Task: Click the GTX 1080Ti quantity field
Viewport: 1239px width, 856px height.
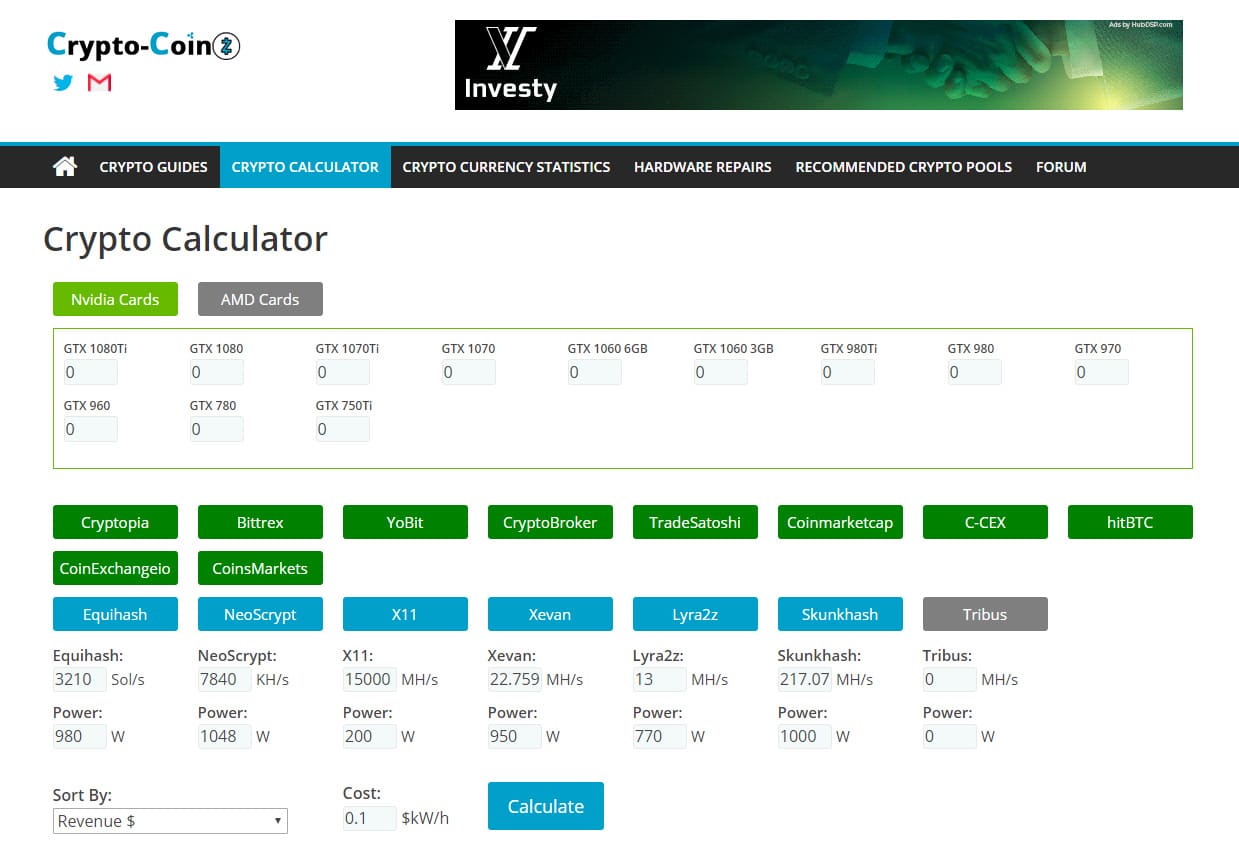Action: [90, 371]
